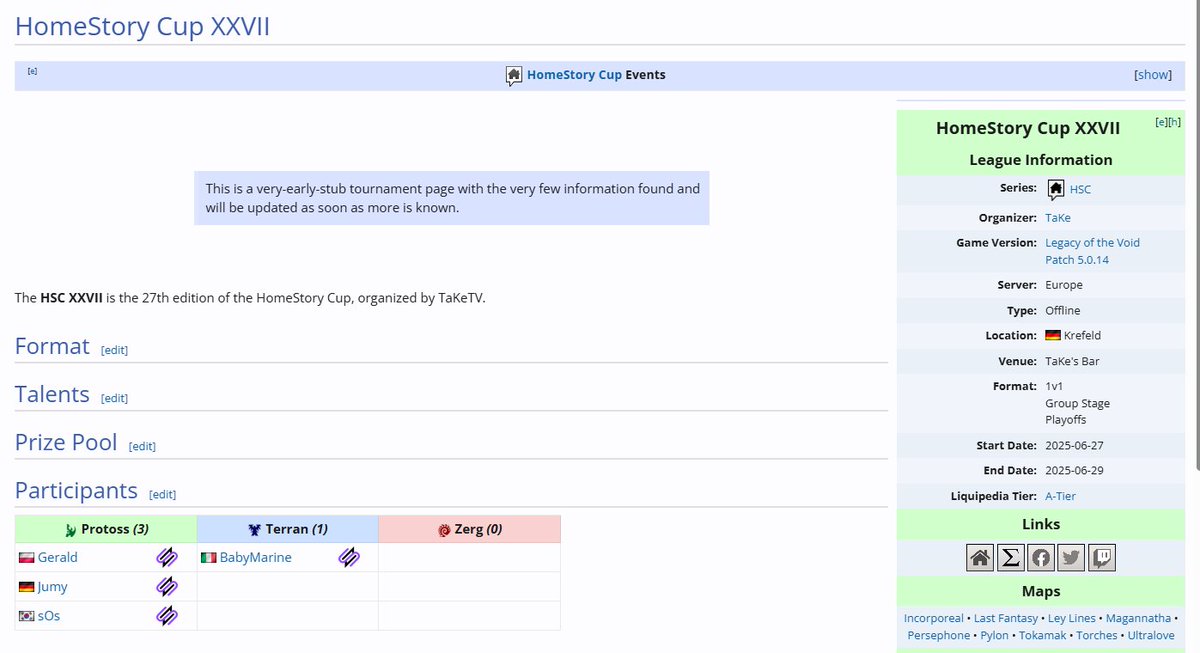1200x653 pixels.
Task: Open the Patch 5.0.14 link
Action: [1077, 260]
